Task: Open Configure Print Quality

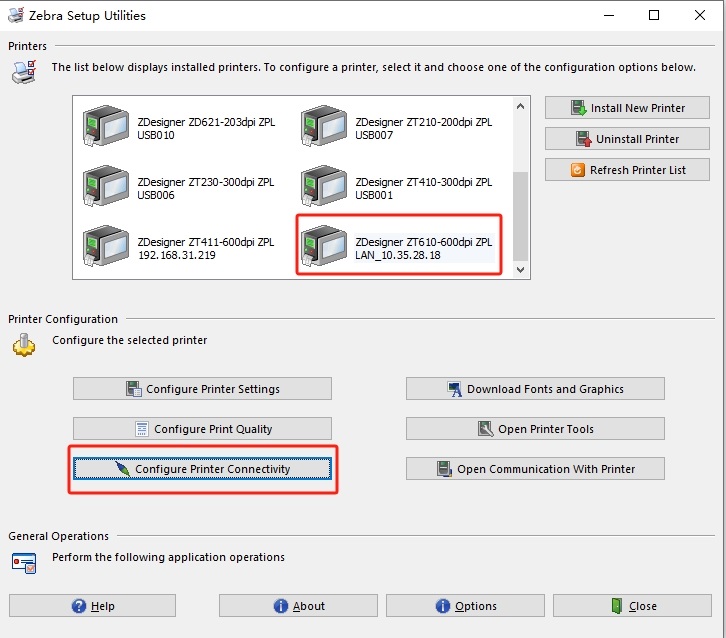Action: pos(202,429)
